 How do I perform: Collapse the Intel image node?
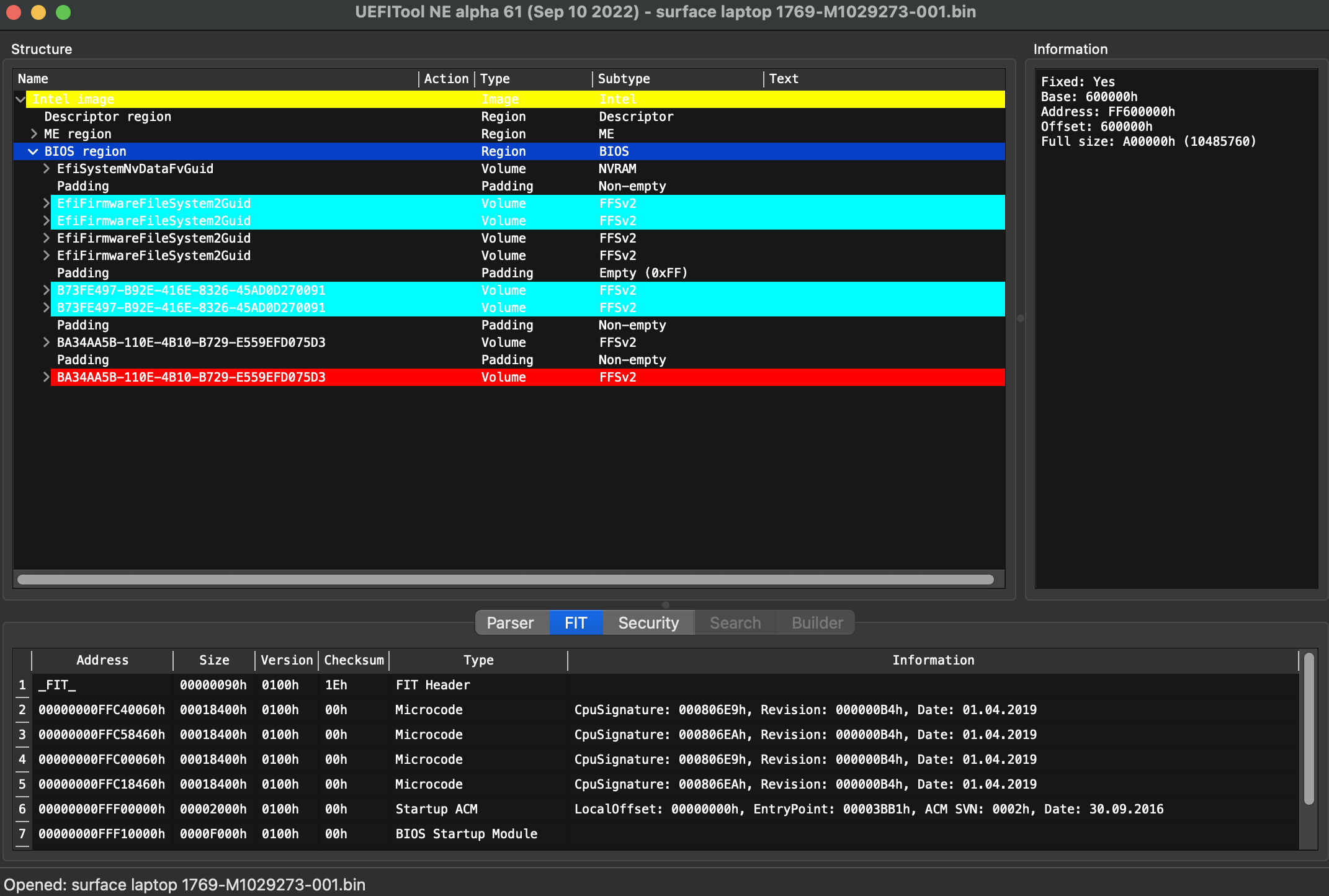(20, 99)
